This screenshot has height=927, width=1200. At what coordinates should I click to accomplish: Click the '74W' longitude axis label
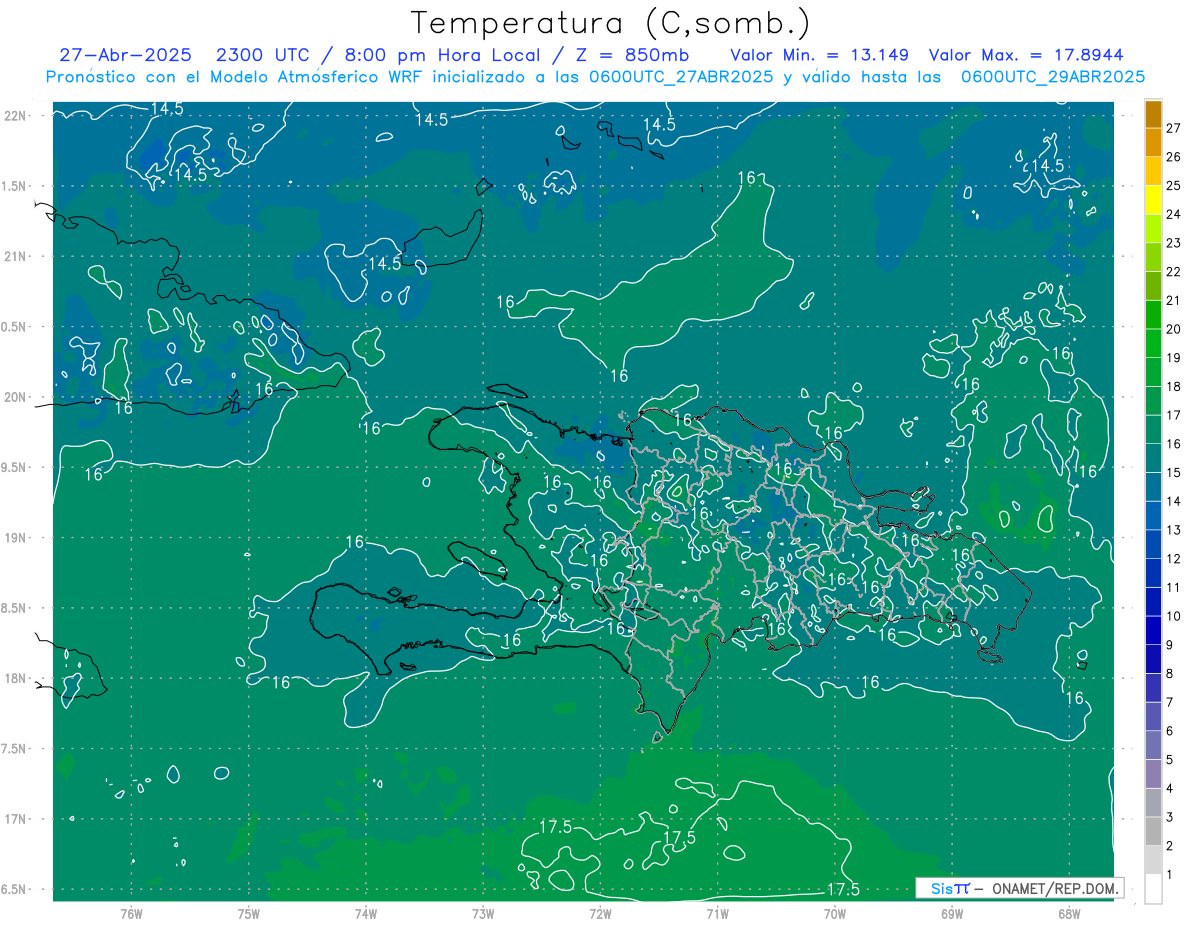tap(366, 914)
